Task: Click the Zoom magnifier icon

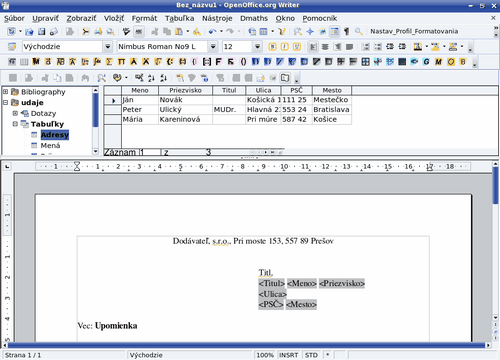Action: point(359,32)
